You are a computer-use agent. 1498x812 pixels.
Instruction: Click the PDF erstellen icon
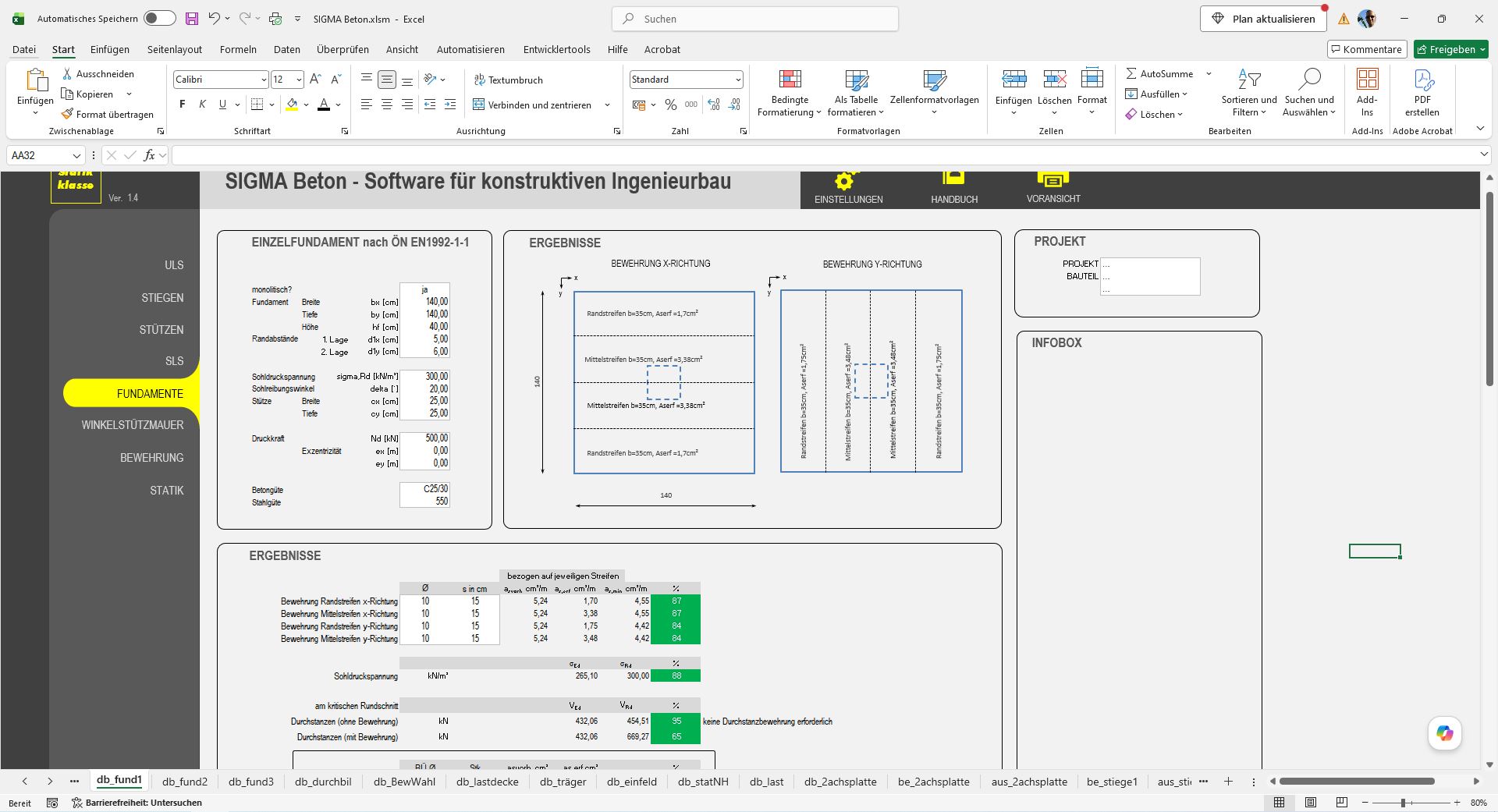[x=1422, y=94]
